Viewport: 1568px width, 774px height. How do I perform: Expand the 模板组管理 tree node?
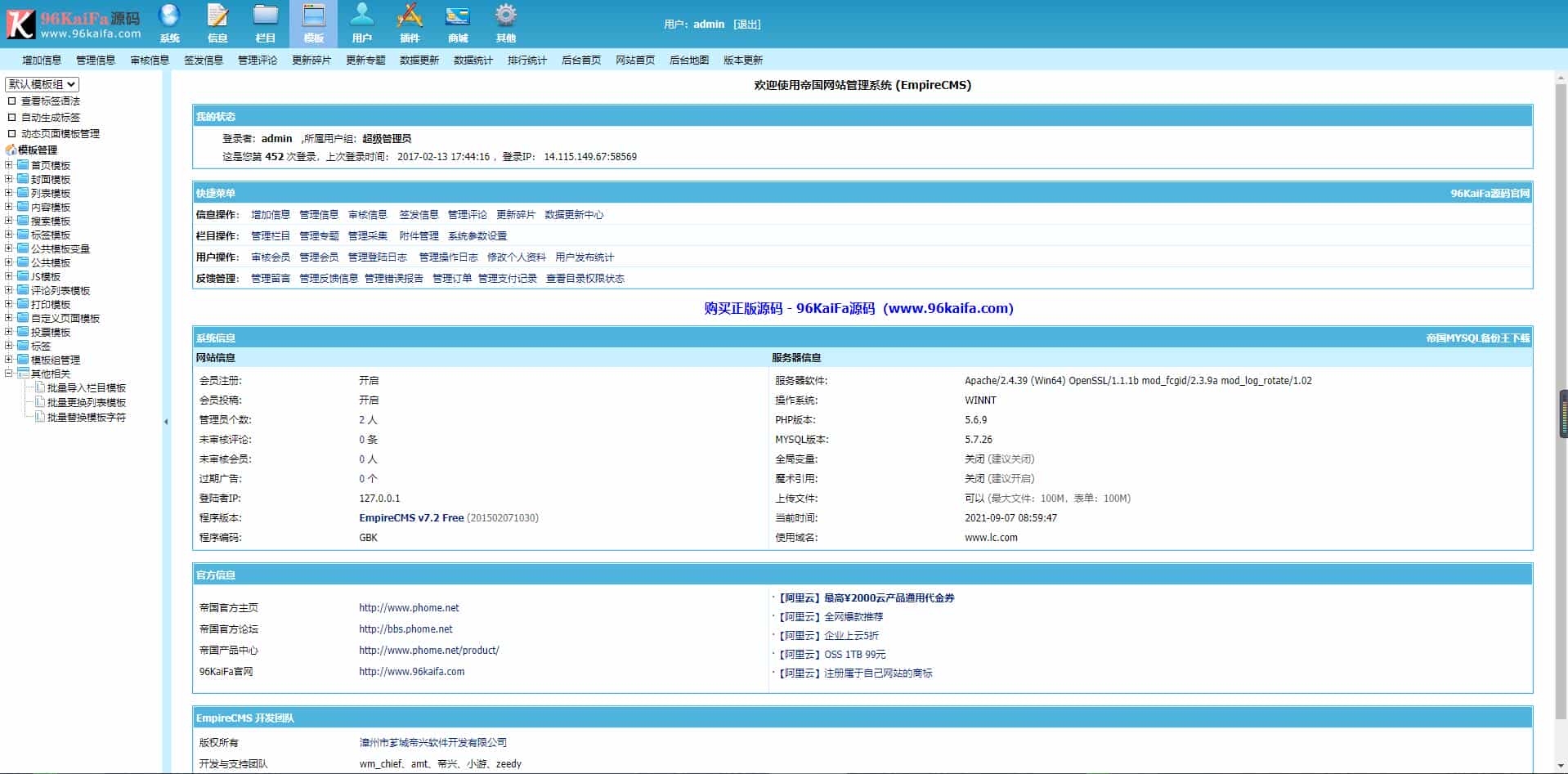point(9,360)
